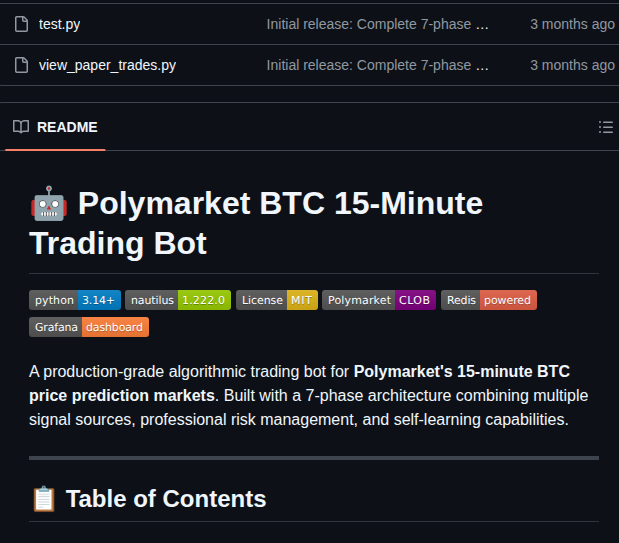Click '3 months ago' on the view_paper_trades.py row

572,65
